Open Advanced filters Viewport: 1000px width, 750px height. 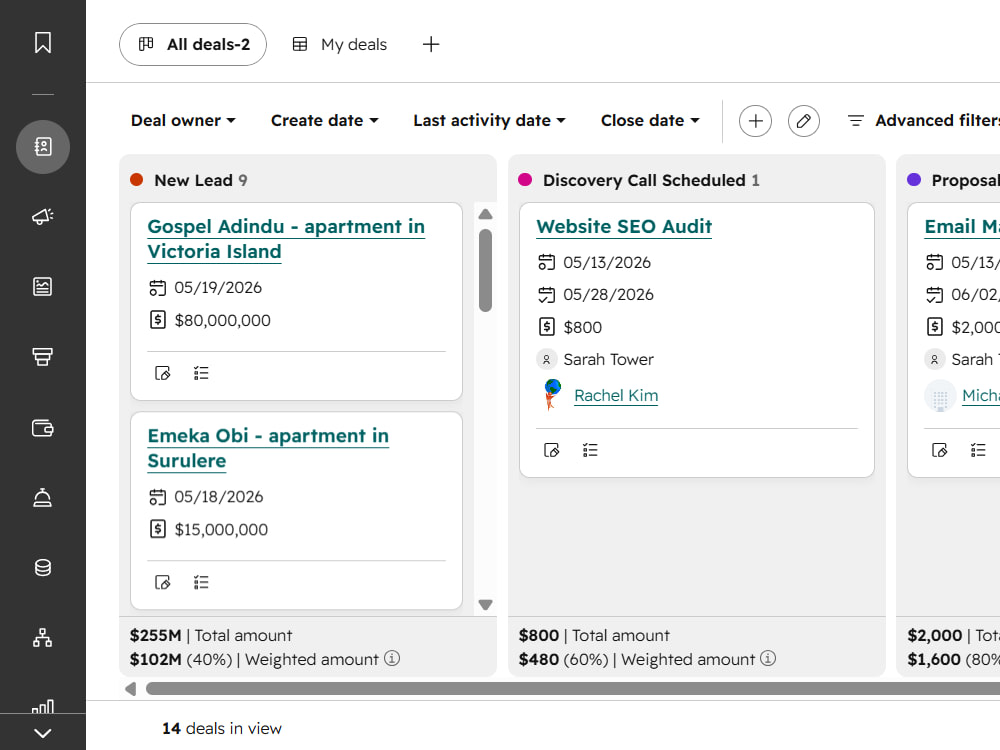point(923,121)
